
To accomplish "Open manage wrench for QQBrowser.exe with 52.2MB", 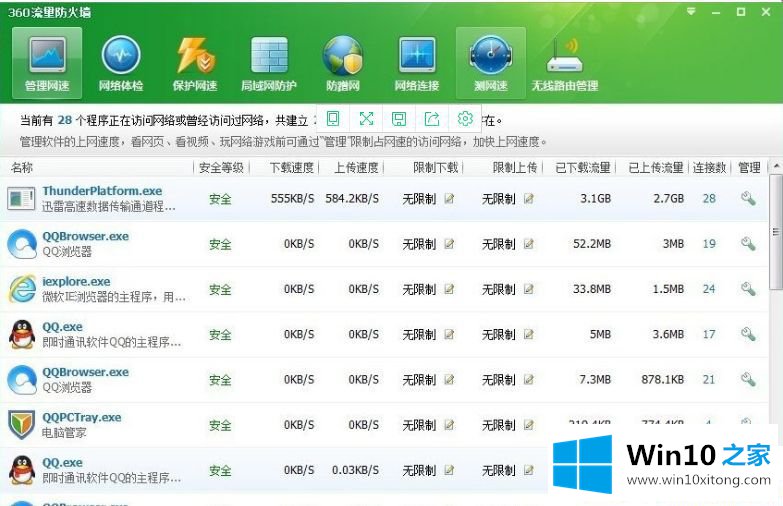I will pyautogui.click(x=748, y=244).
